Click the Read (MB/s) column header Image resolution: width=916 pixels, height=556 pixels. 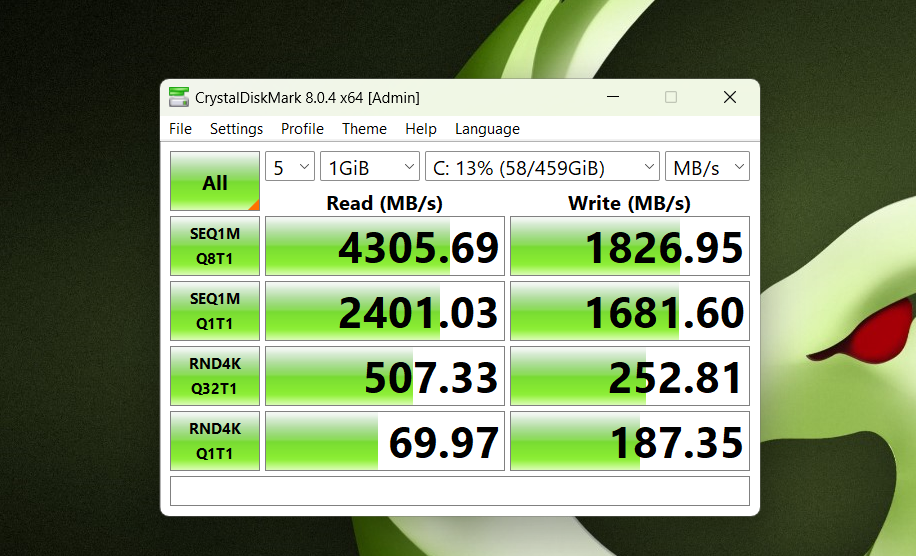pyautogui.click(x=384, y=203)
